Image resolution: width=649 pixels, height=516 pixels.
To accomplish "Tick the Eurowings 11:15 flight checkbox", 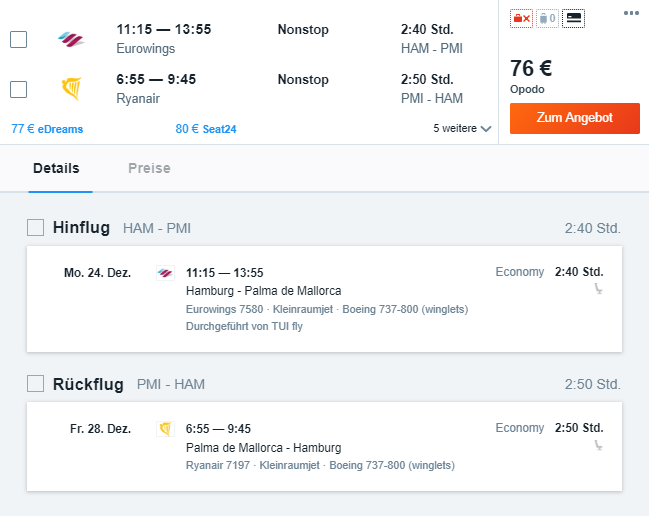I will 19,39.
